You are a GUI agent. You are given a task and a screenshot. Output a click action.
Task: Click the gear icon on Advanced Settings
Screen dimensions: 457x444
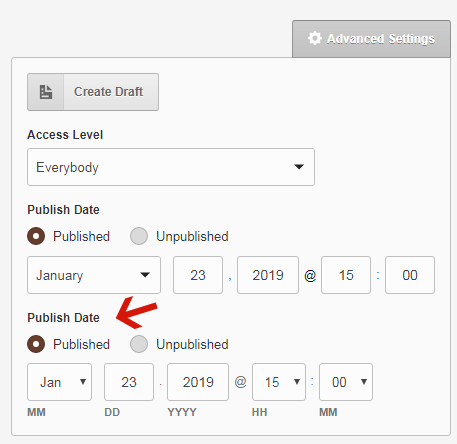(315, 38)
